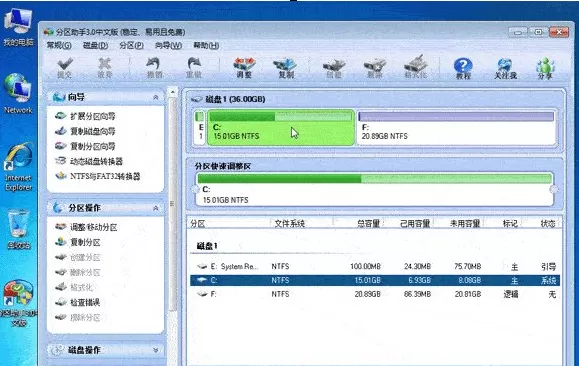Click the right handle of quick-adjust C: bar
The height and width of the screenshot is (366, 579).
[x=554, y=189]
